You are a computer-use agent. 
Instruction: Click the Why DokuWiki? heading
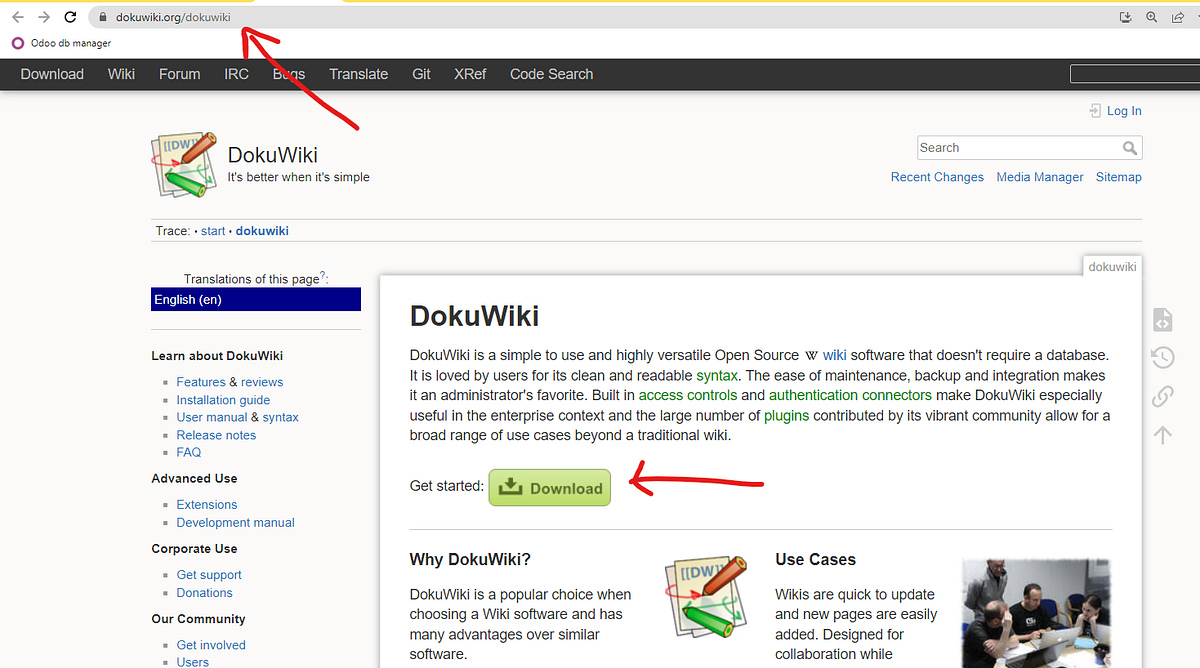click(x=470, y=559)
